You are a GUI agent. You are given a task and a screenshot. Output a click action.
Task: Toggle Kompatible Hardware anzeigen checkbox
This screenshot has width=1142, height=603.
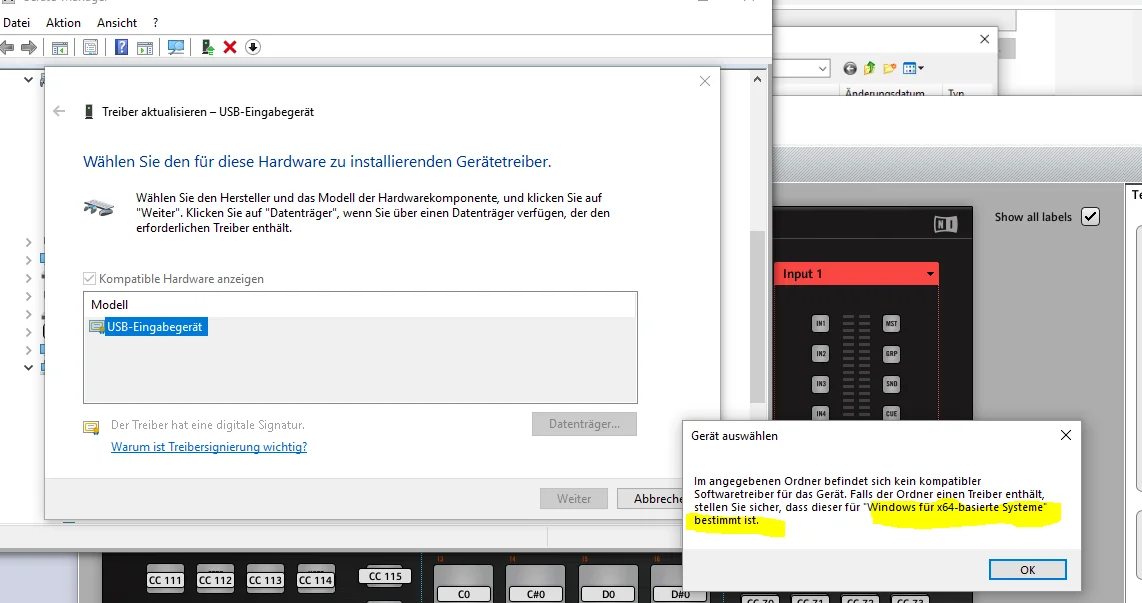point(90,278)
